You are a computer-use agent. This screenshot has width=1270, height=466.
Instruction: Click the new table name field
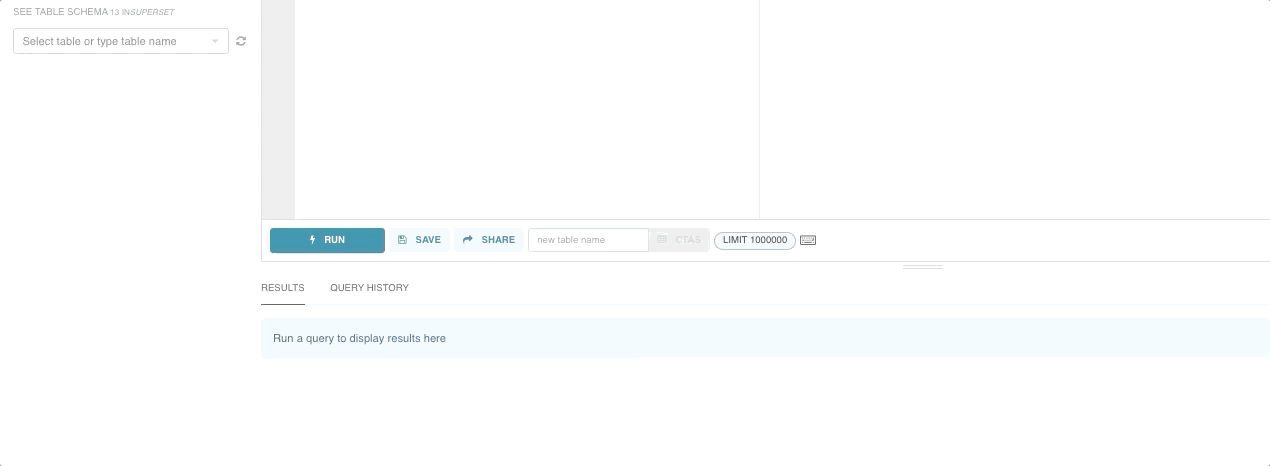(x=588, y=240)
